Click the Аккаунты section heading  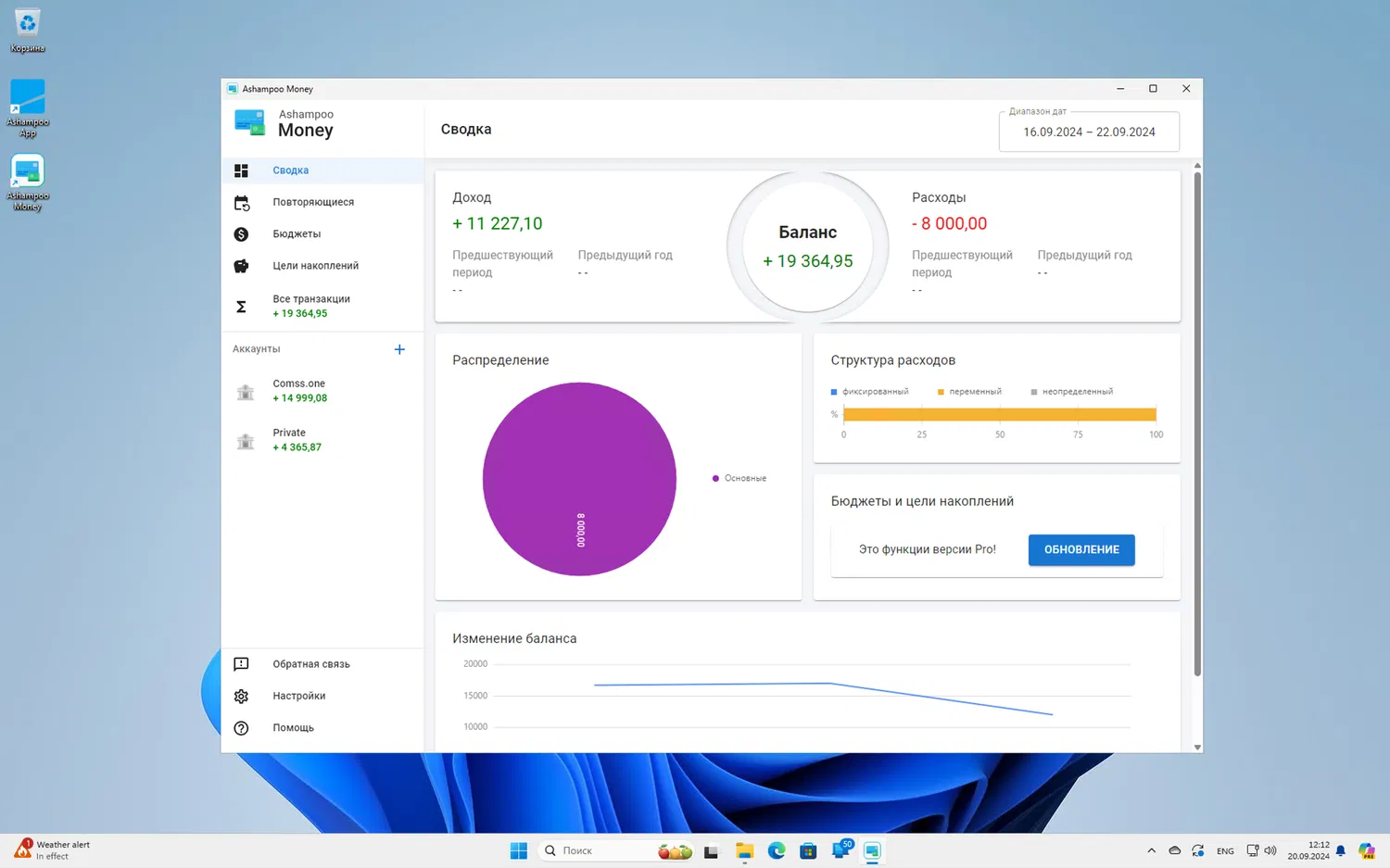click(257, 349)
